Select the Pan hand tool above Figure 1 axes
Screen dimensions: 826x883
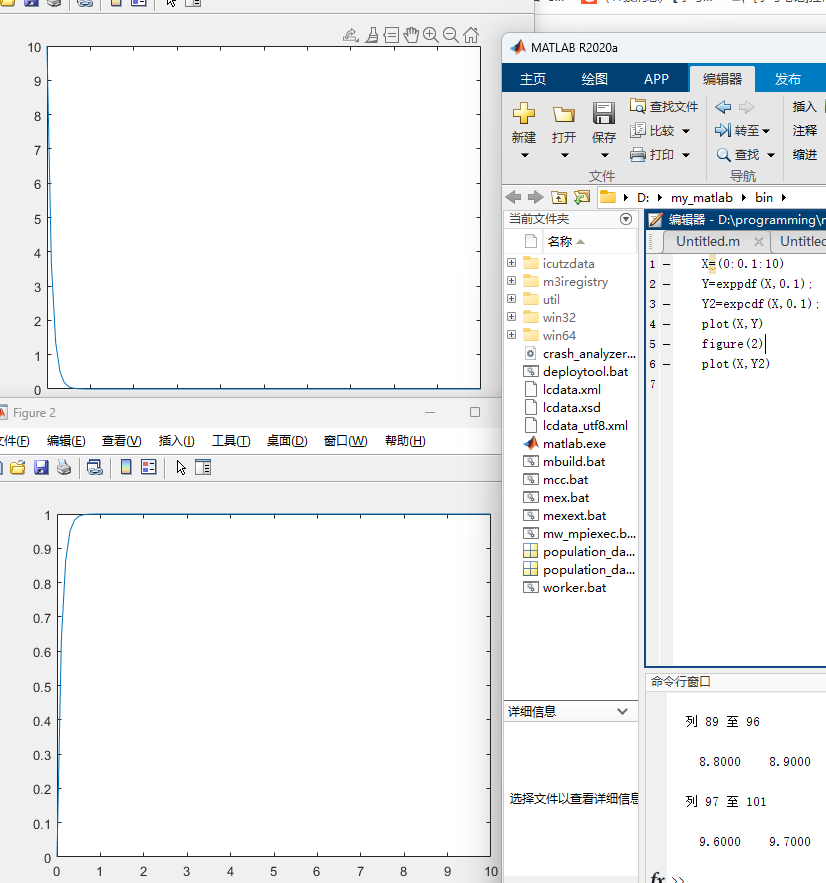(x=411, y=35)
